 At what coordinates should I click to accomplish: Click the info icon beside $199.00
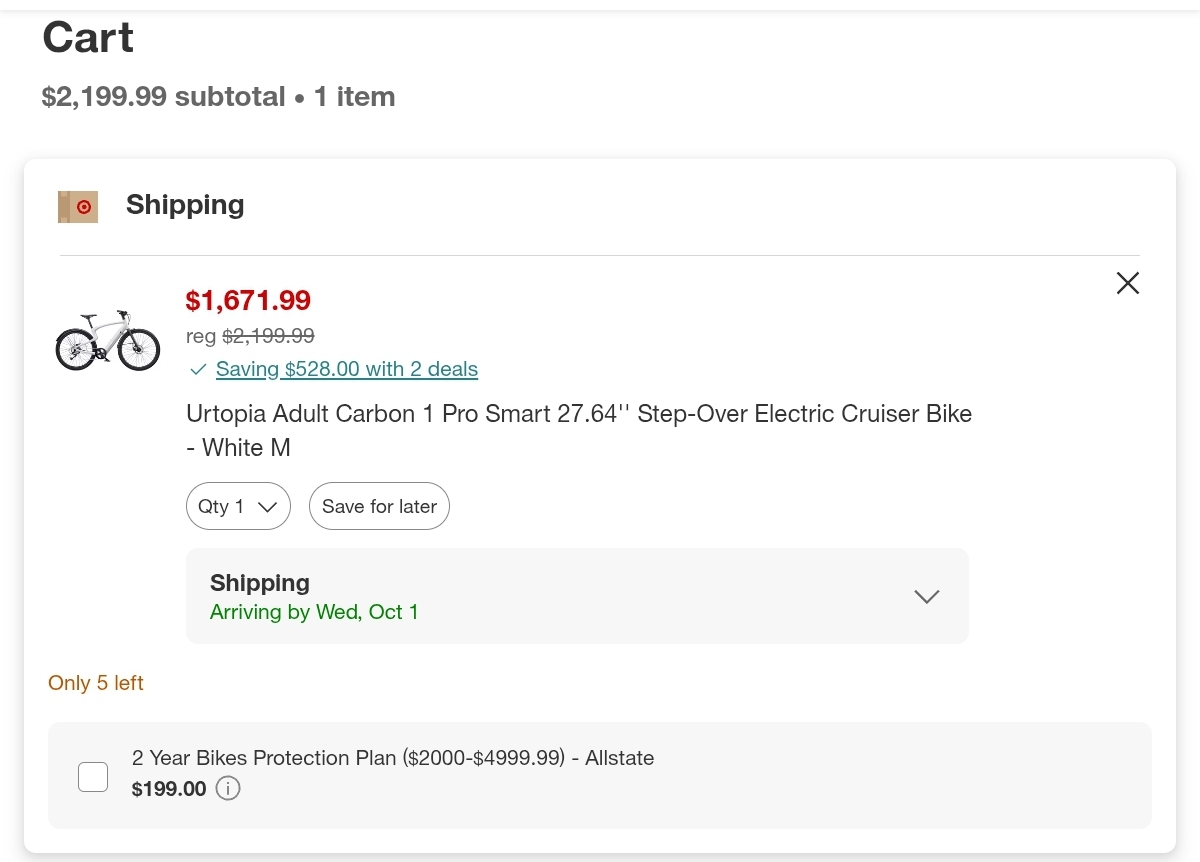point(228,789)
